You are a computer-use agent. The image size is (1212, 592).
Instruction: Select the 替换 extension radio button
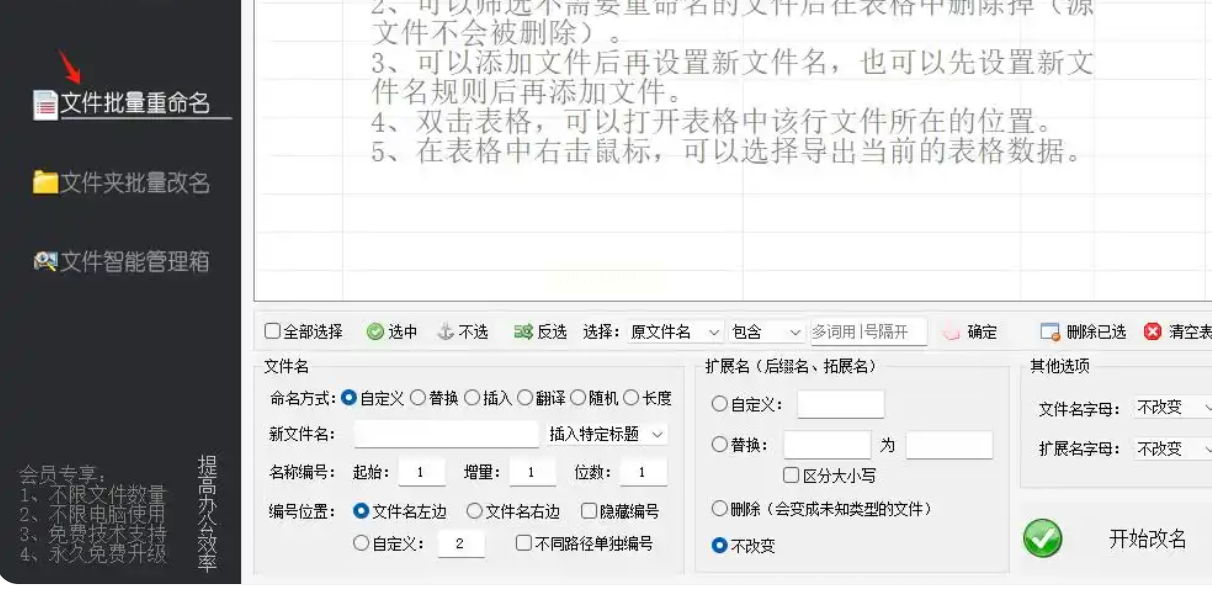pos(720,445)
